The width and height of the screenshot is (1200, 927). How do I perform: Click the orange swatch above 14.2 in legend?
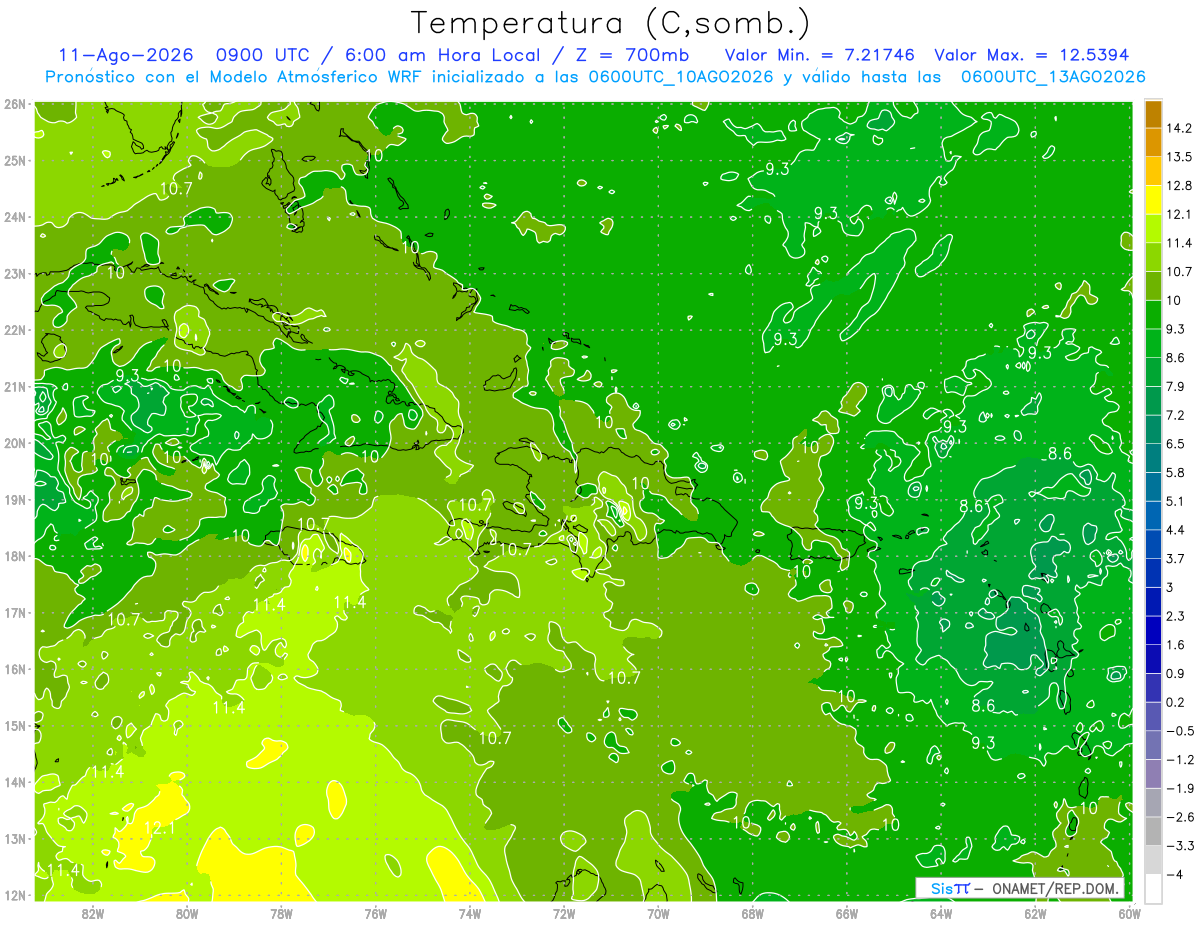click(1153, 114)
